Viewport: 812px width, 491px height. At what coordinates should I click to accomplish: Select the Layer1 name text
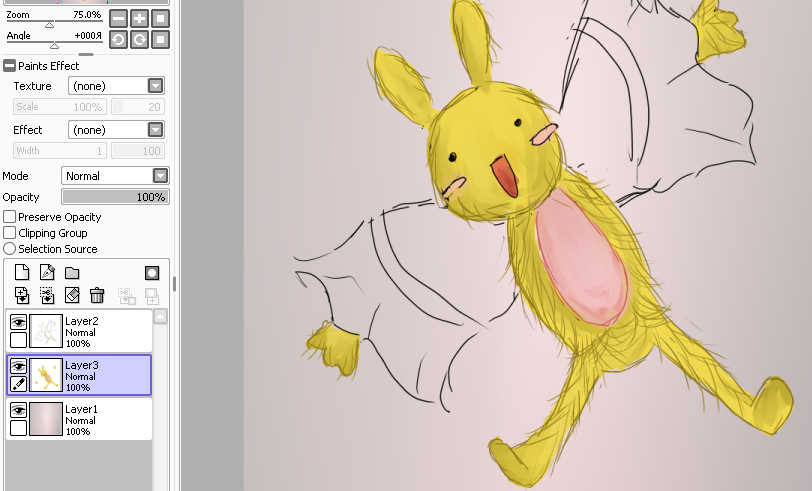click(81, 409)
